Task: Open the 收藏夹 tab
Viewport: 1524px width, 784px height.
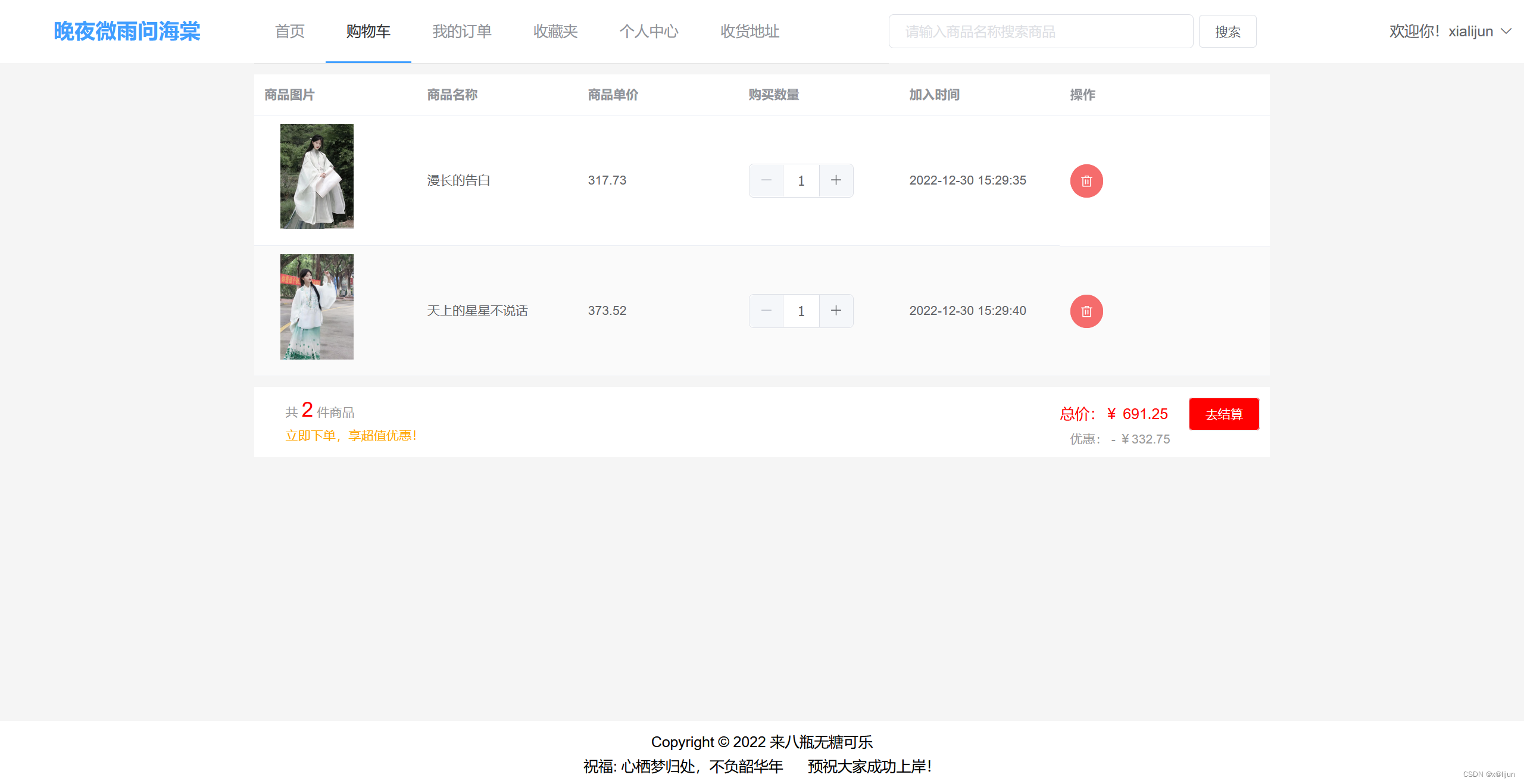Action: click(x=555, y=31)
